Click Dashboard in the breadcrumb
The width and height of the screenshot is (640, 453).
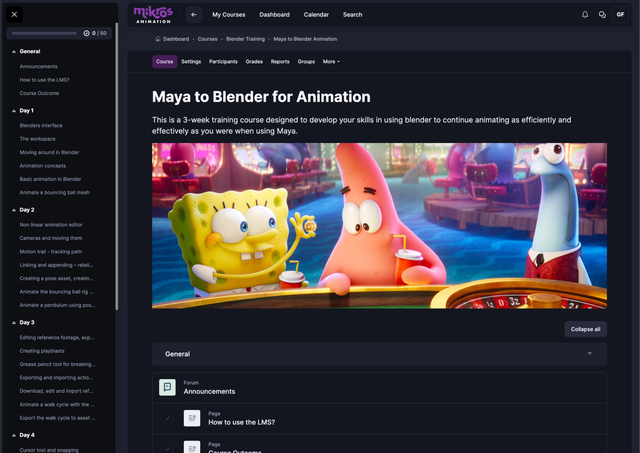[176, 39]
